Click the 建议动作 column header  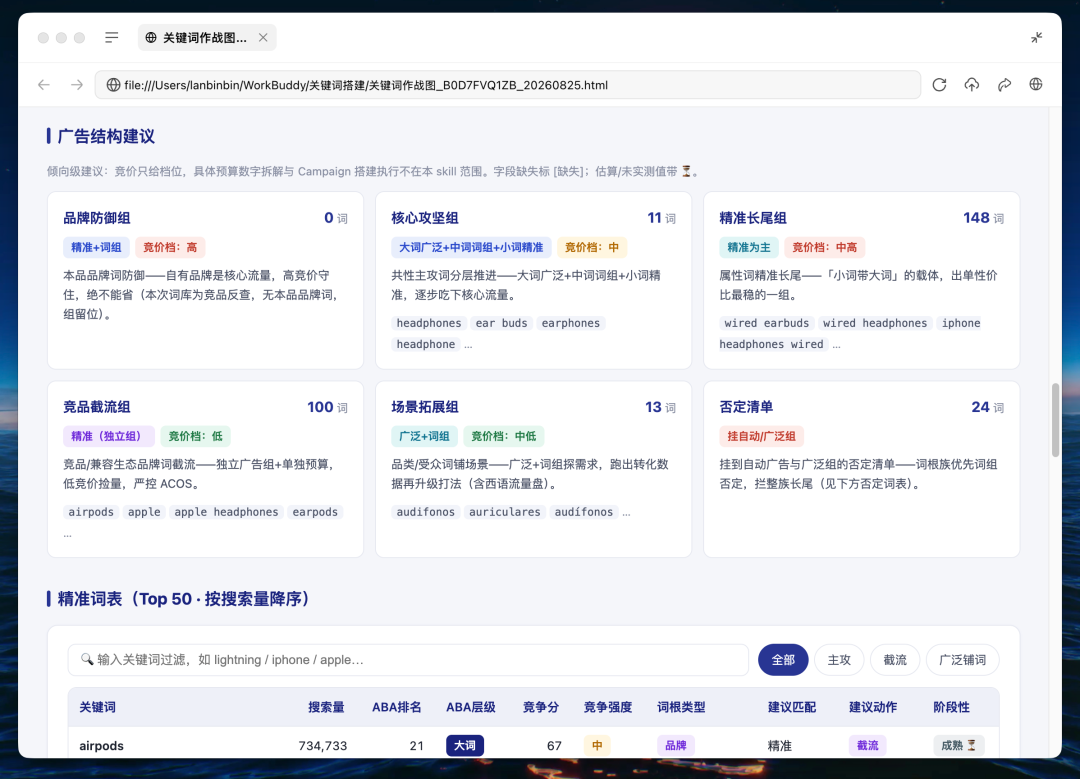pos(873,707)
